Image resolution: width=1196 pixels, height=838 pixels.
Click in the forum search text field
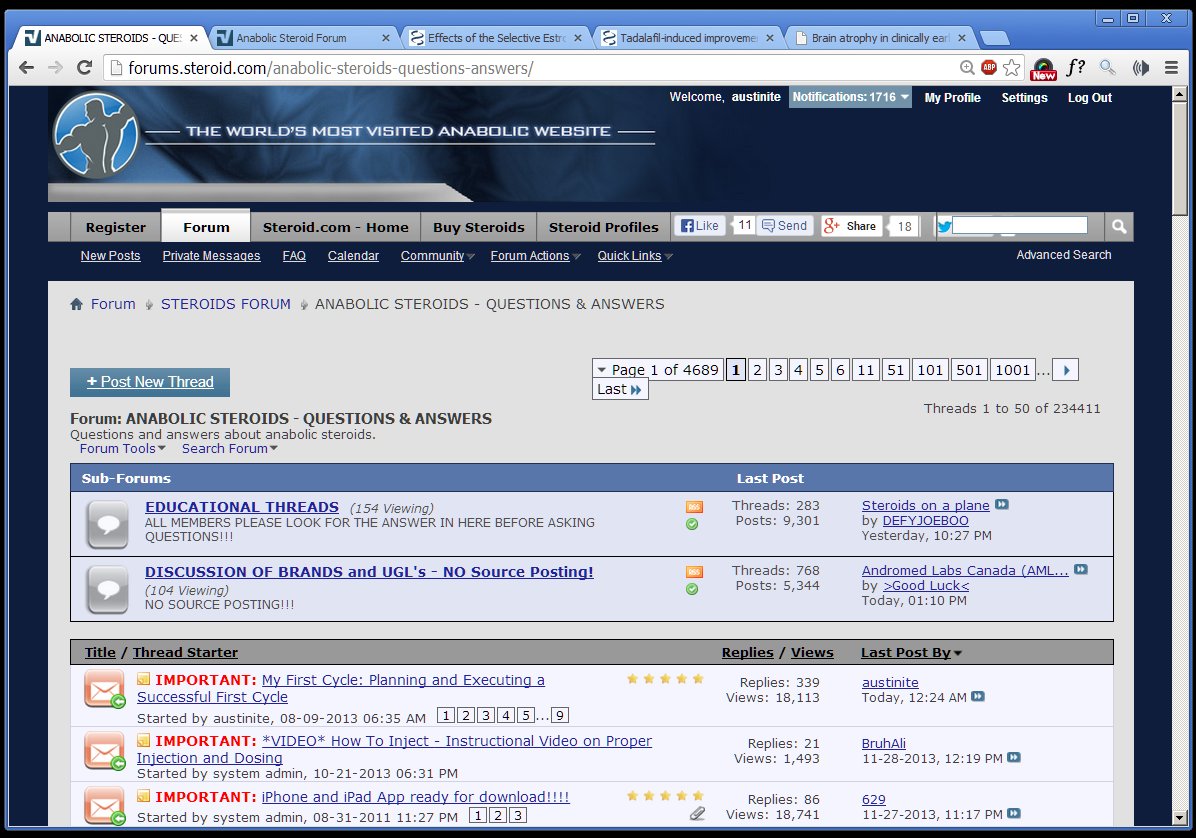[x=1019, y=226]
